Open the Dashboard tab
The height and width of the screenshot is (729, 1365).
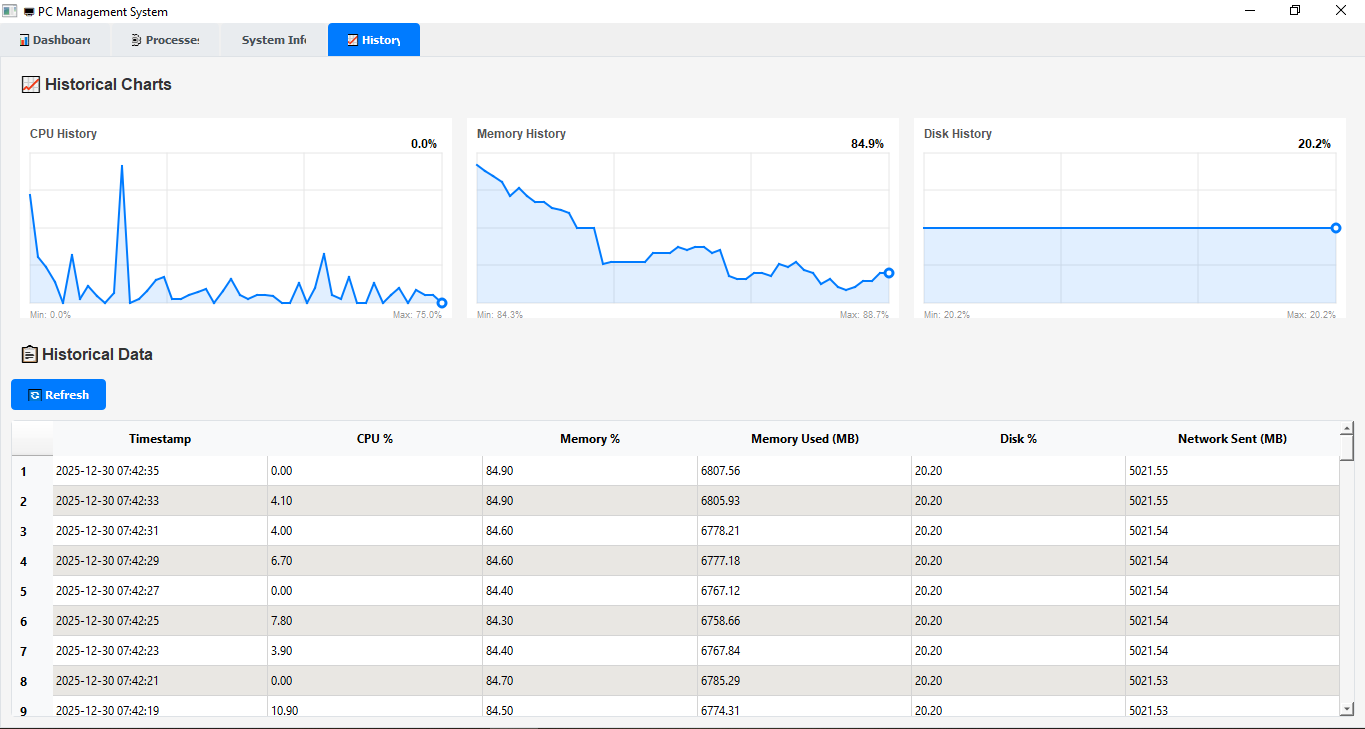pos(55,40)
